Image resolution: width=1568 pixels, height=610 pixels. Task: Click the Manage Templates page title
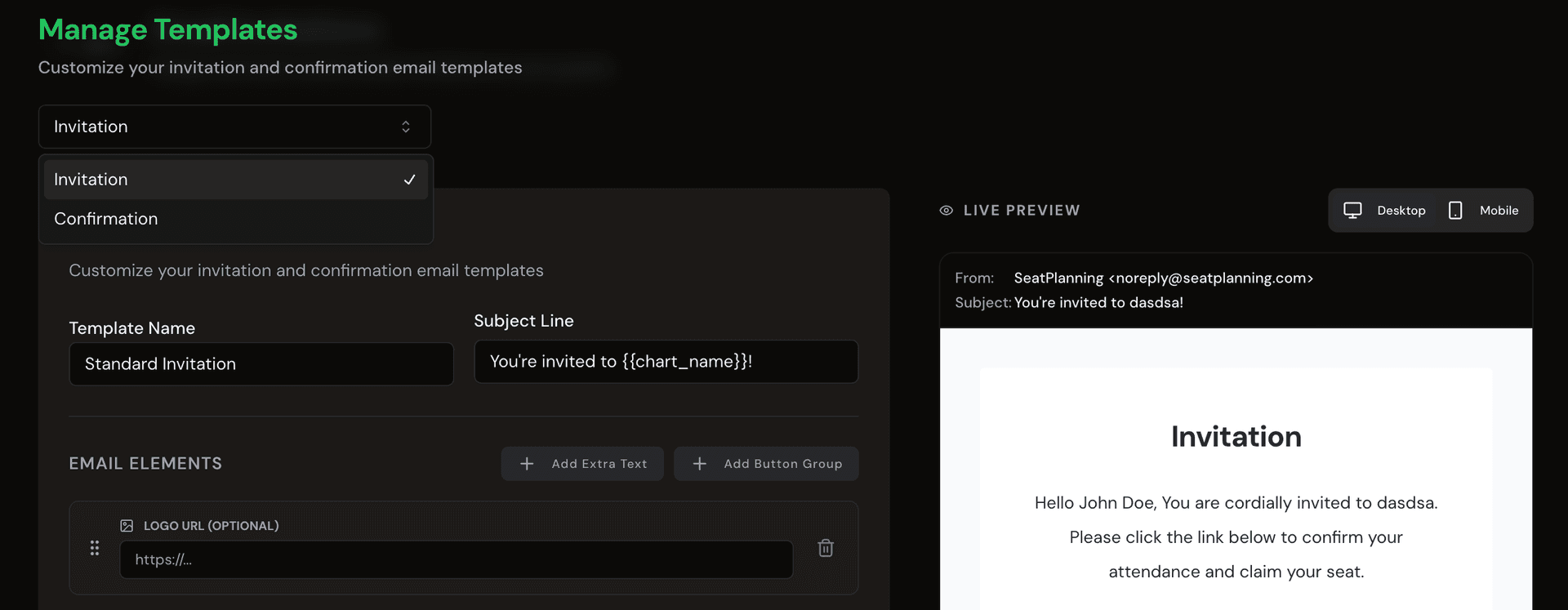[168, 30]
